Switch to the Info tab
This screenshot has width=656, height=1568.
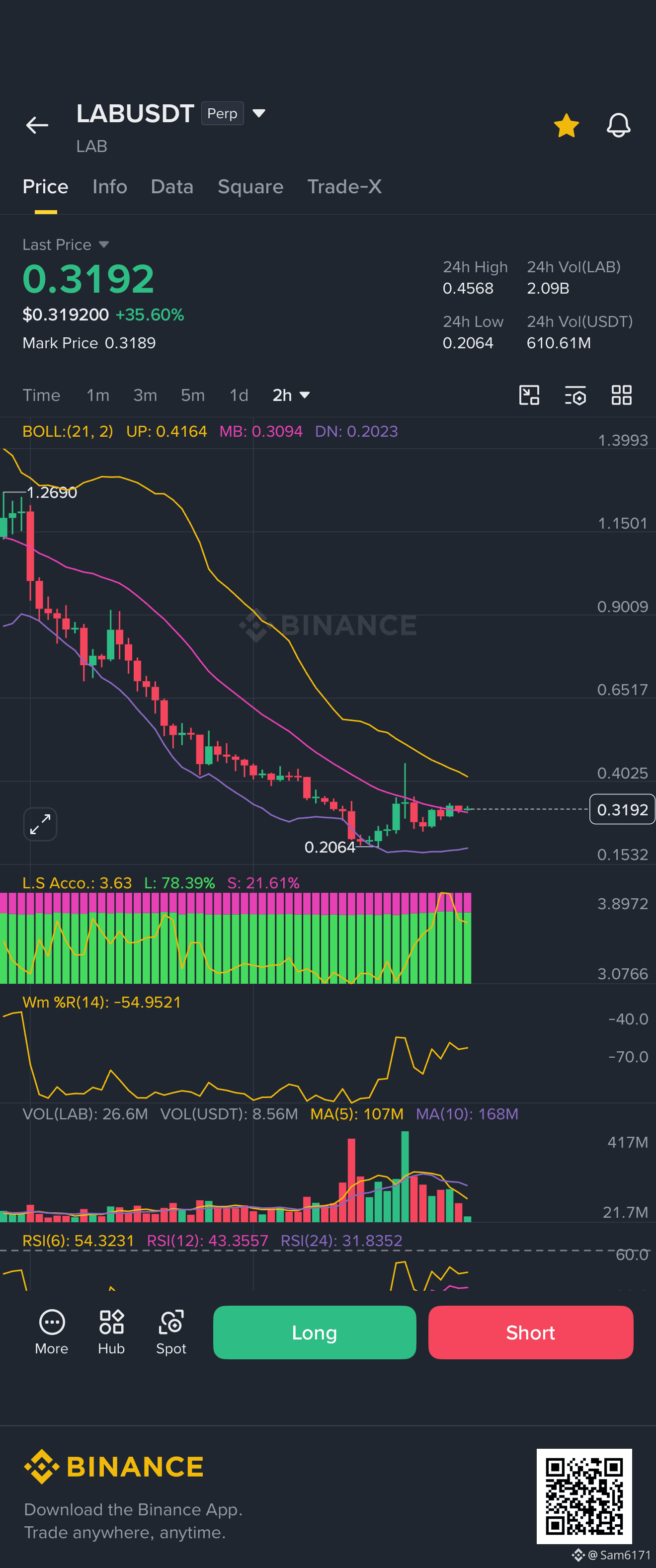click(x=110, y=187)
